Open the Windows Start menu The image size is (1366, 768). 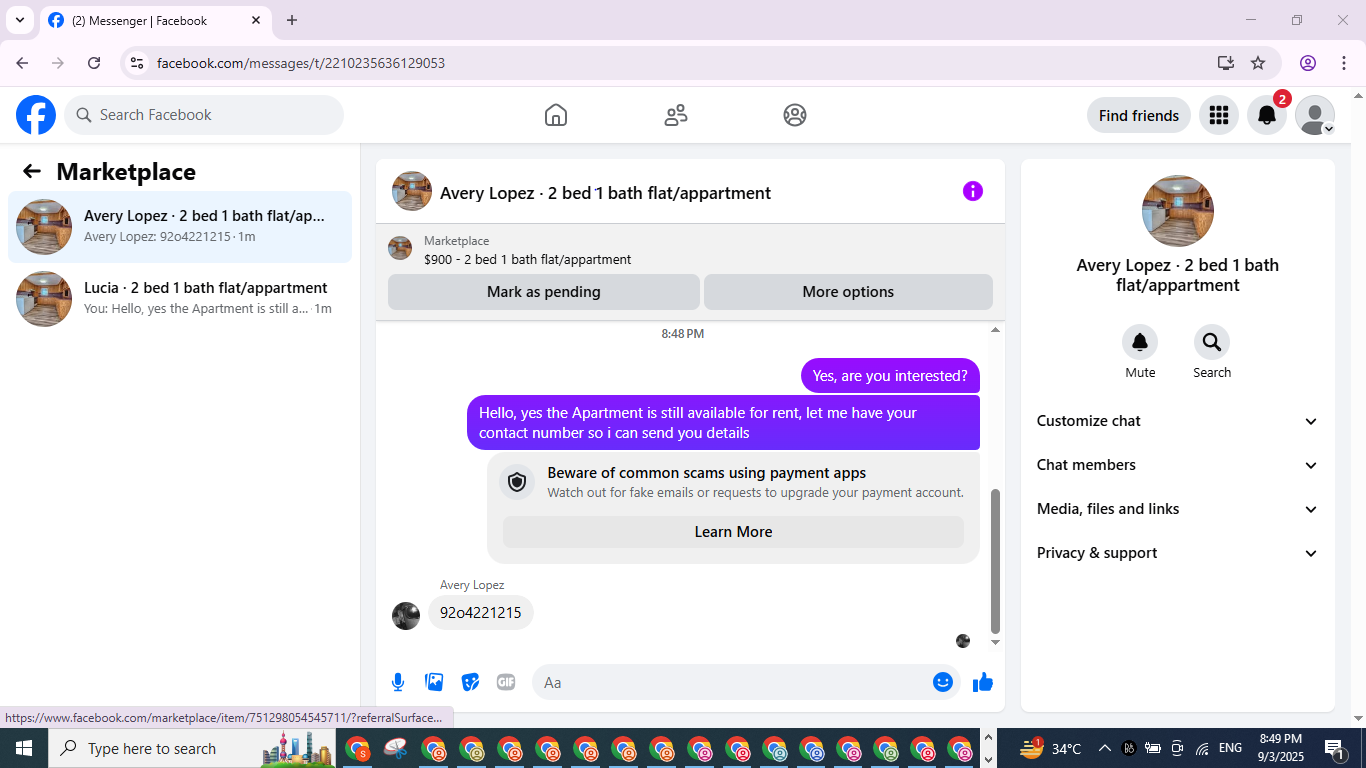pos(24,748)
